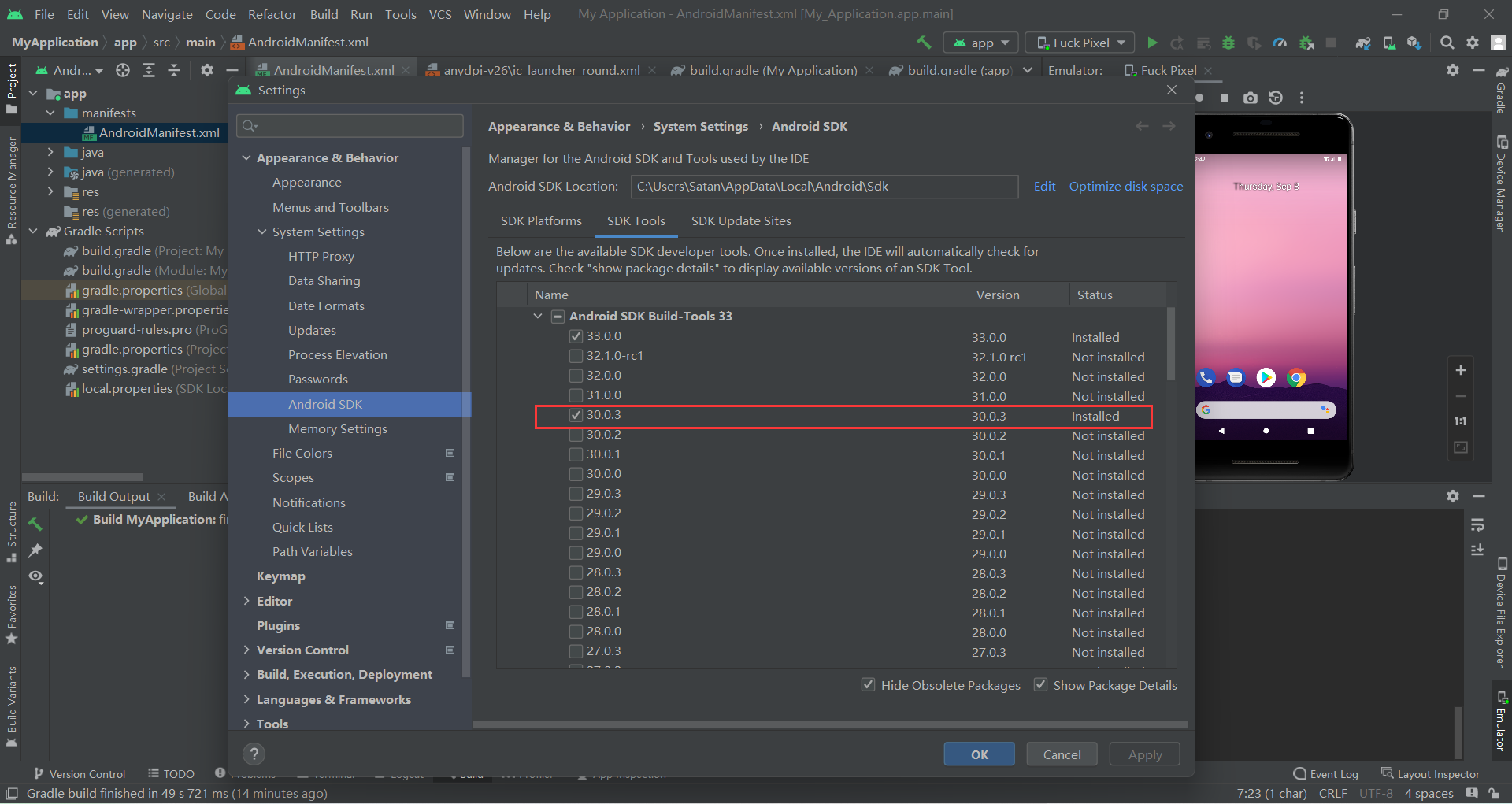The image size is (1512, 804).
Task: Toggle Show Package Details checkbox
Action: (x=1040, y=684)
